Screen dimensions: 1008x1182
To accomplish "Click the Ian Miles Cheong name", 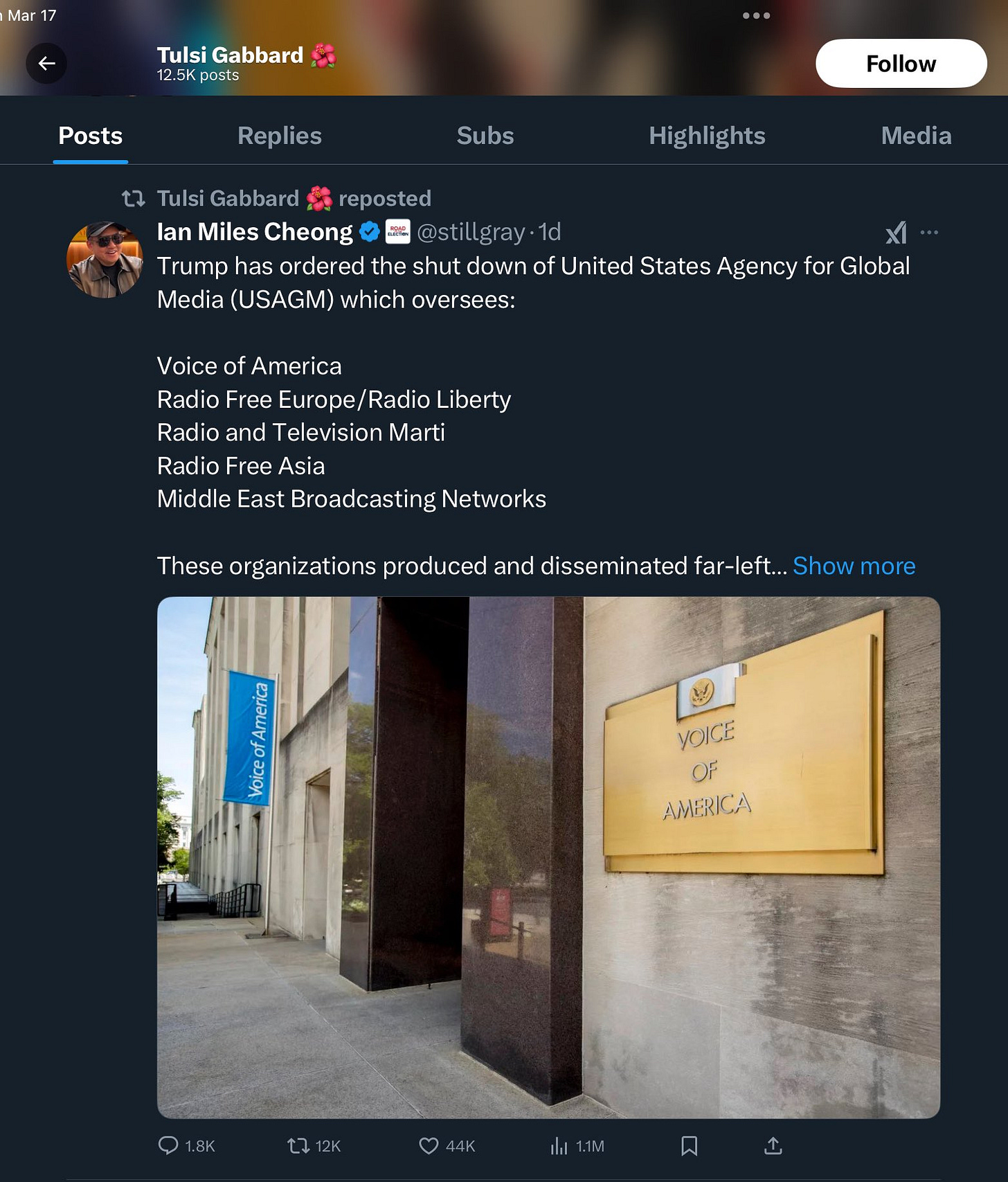I will 255,232.
